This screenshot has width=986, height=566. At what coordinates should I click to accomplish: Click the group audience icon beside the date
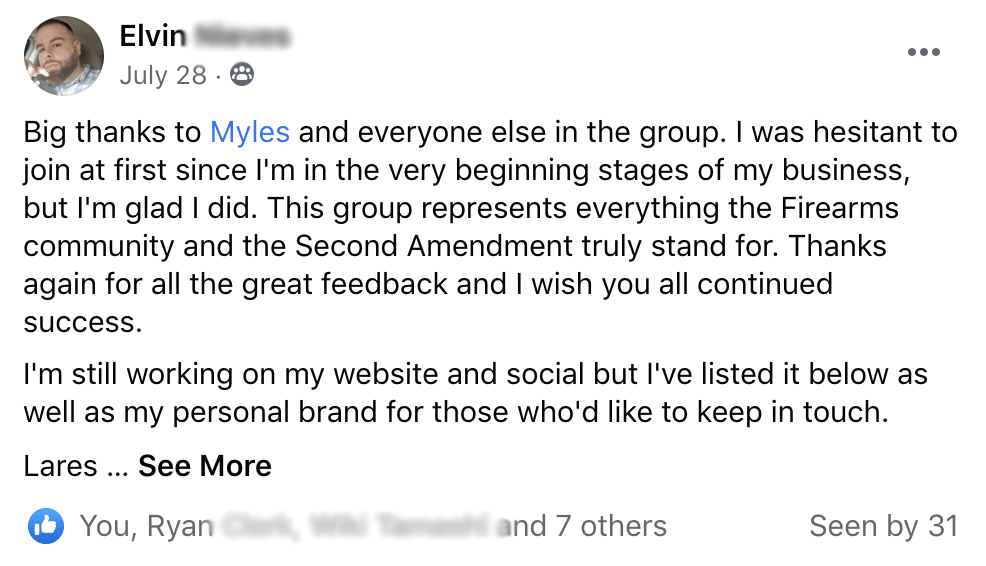pos(242,75)
